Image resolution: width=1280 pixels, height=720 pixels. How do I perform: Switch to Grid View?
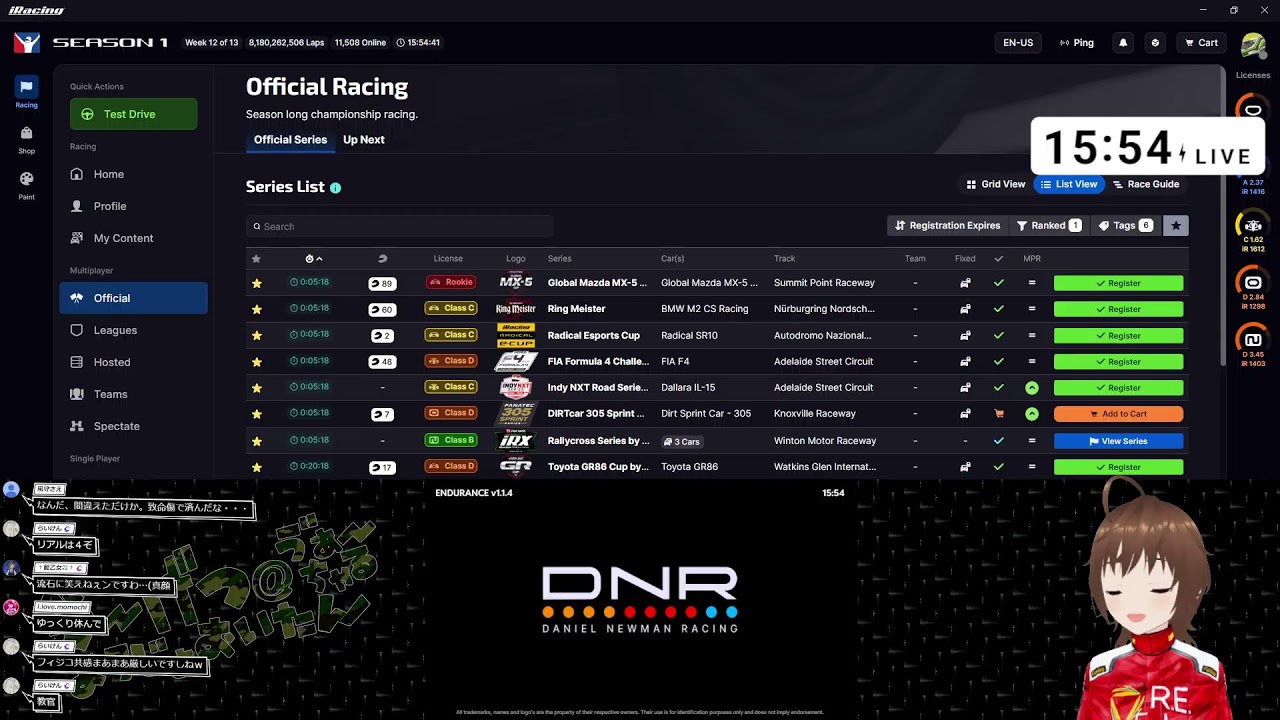(x=996, y=184)
